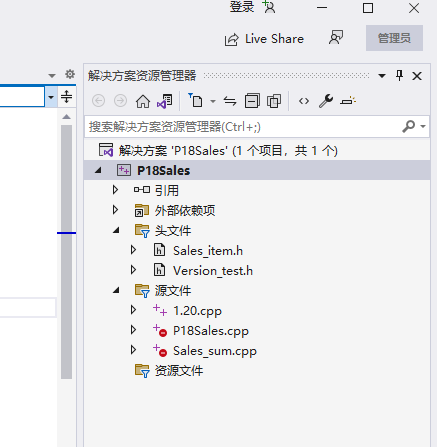Screen dimensions: 437x447
Task: Expand 1.20.cpp file node
Action: pyautogui.click(x=133, y=310)
